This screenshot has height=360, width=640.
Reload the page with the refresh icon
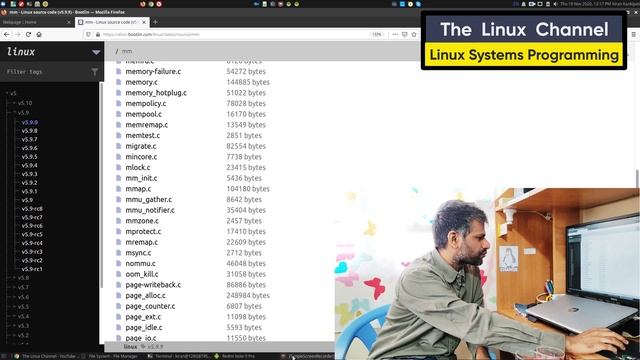pyautogui.click(x=28, y=35)
